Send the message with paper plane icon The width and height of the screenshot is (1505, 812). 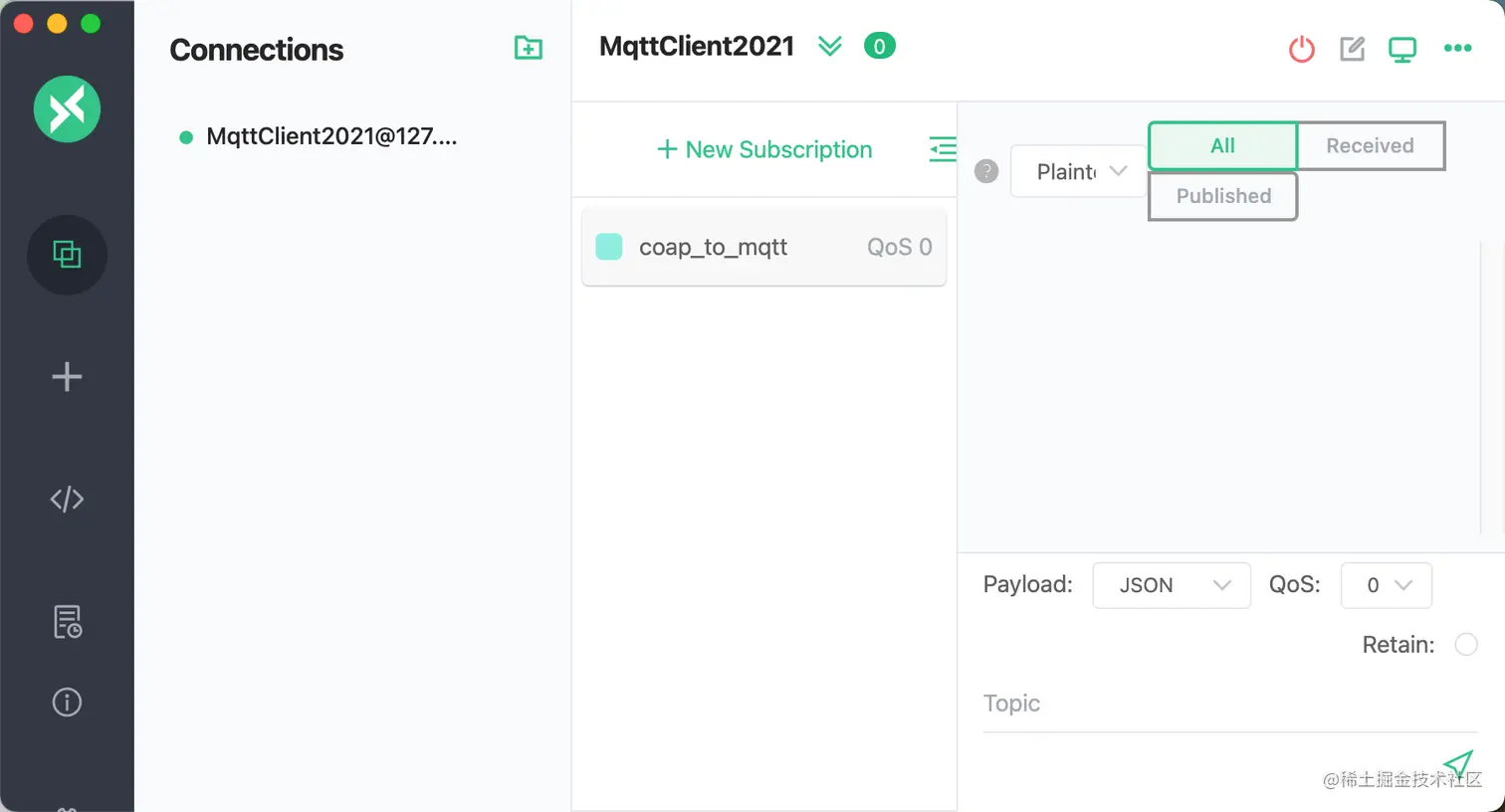tap(1458, 764)
